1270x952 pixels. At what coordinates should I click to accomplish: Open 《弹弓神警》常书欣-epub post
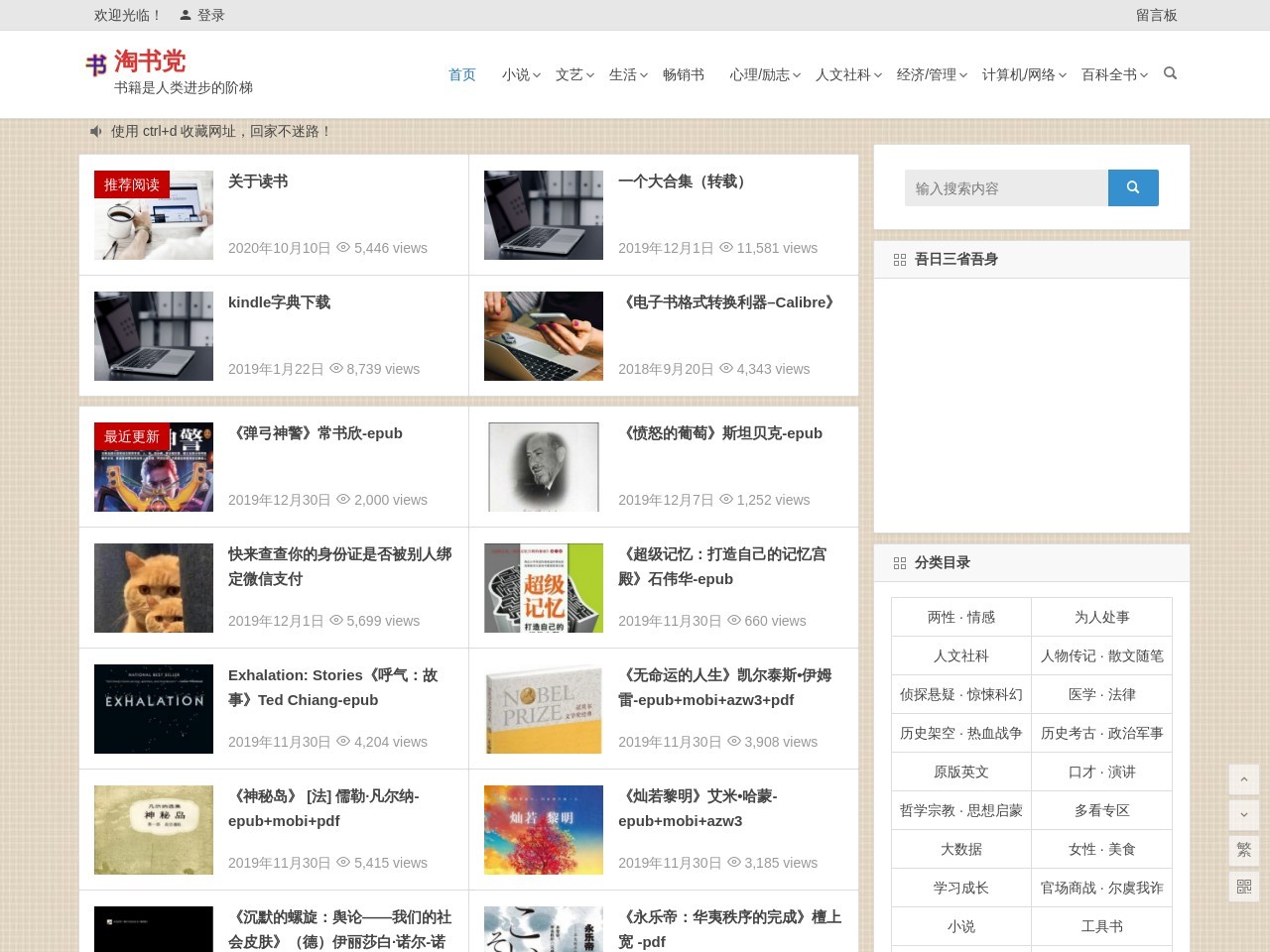click(316, 433)
